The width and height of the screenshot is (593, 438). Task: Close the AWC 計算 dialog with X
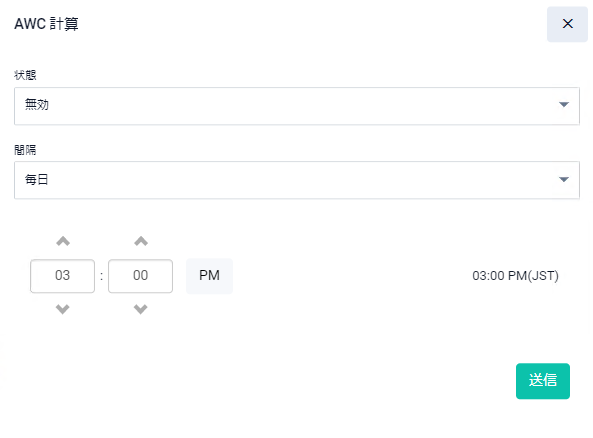coord(567,24)
